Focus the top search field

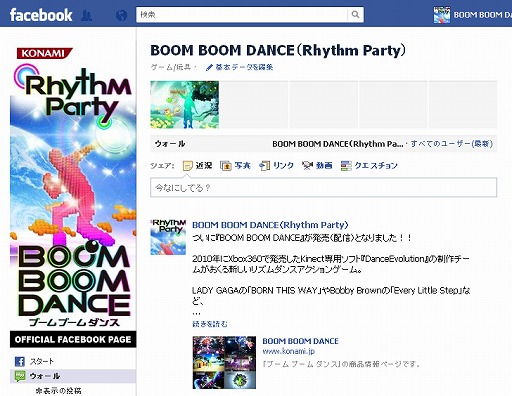coord(242,15)
